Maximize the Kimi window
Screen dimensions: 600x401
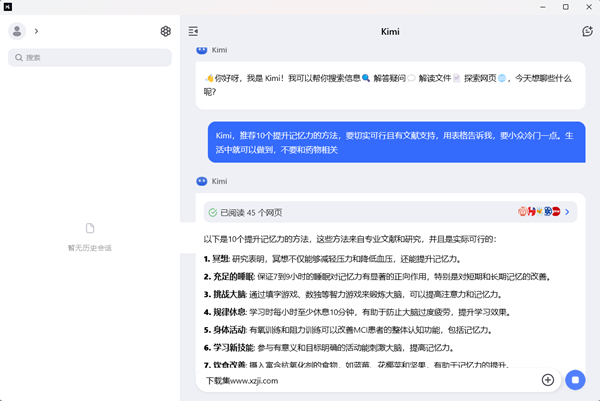[566, 7]
